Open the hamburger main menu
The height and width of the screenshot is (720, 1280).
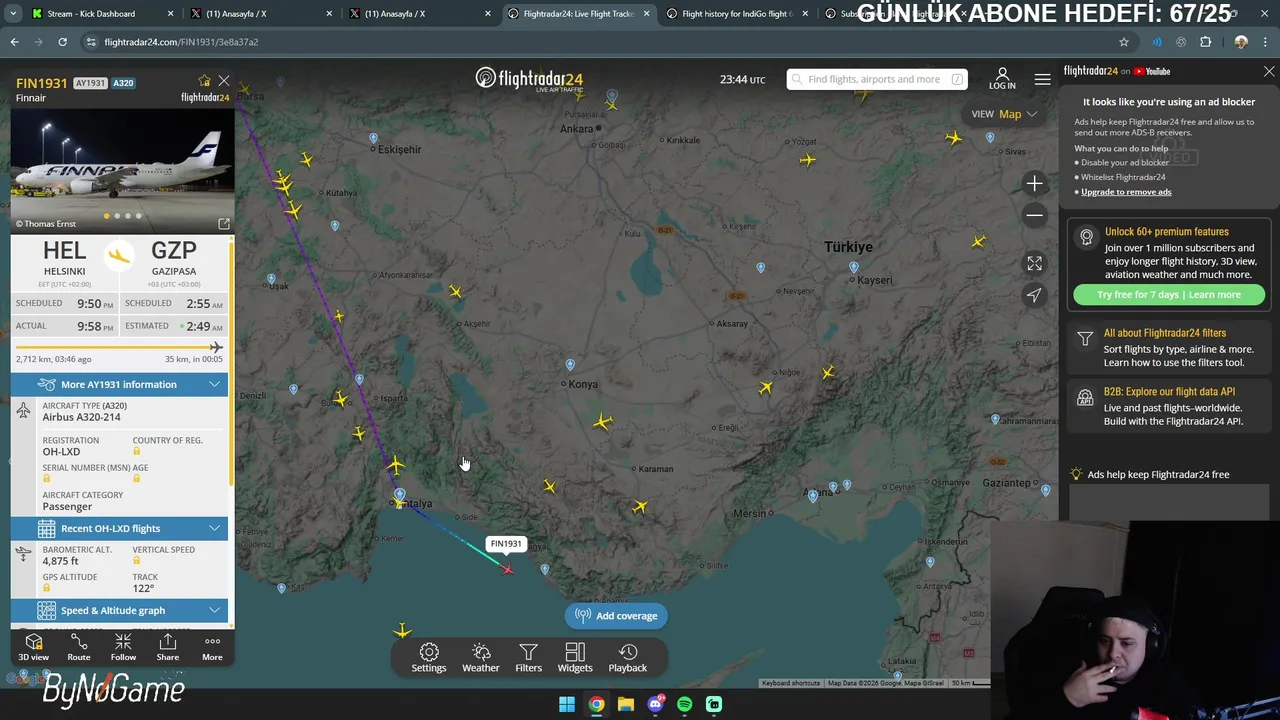pyautogui.click(x=1042, y=79)
